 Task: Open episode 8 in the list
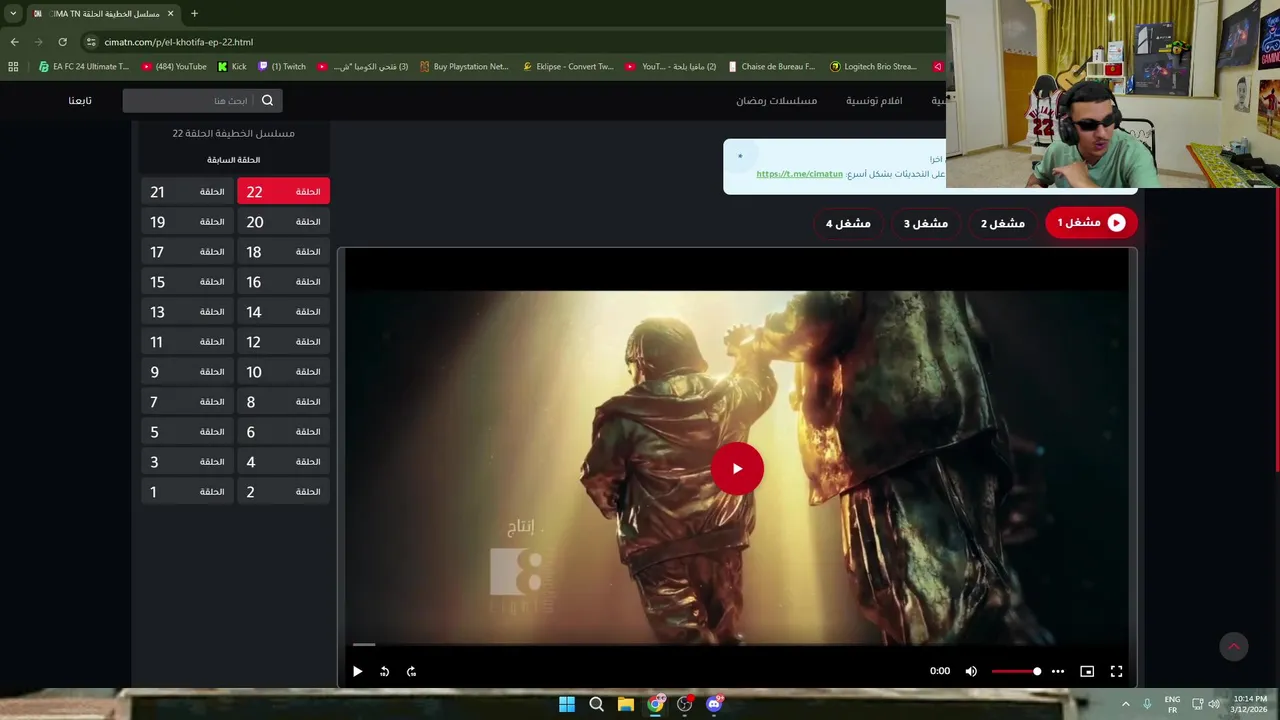(x=283, y=401)
